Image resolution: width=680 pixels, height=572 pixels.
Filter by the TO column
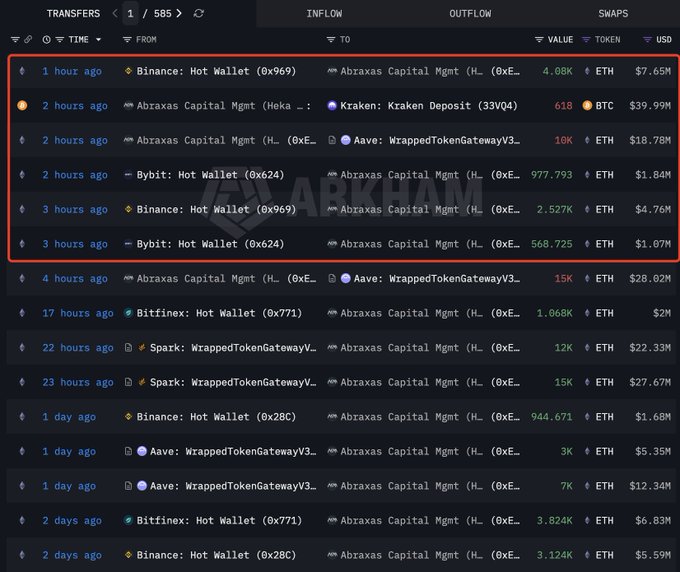pos(330,39)
